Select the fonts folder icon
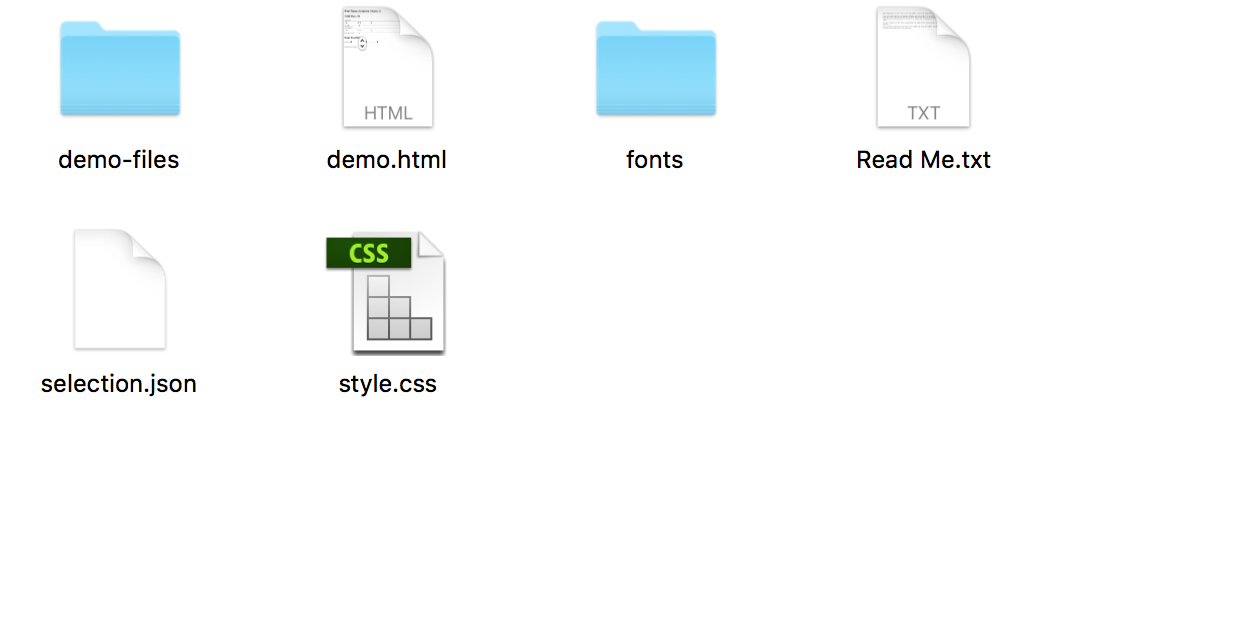Image resolution: width=1242 pixels, height=630 pixels. tap(655, 68)
